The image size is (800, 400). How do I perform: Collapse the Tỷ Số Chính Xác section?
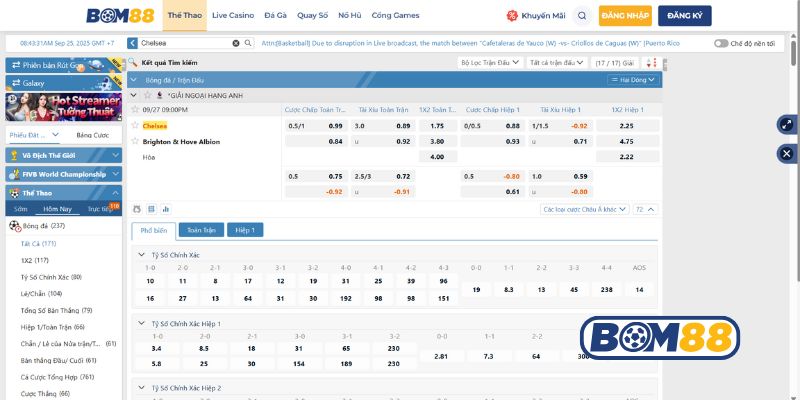click(x=141, y=255)
